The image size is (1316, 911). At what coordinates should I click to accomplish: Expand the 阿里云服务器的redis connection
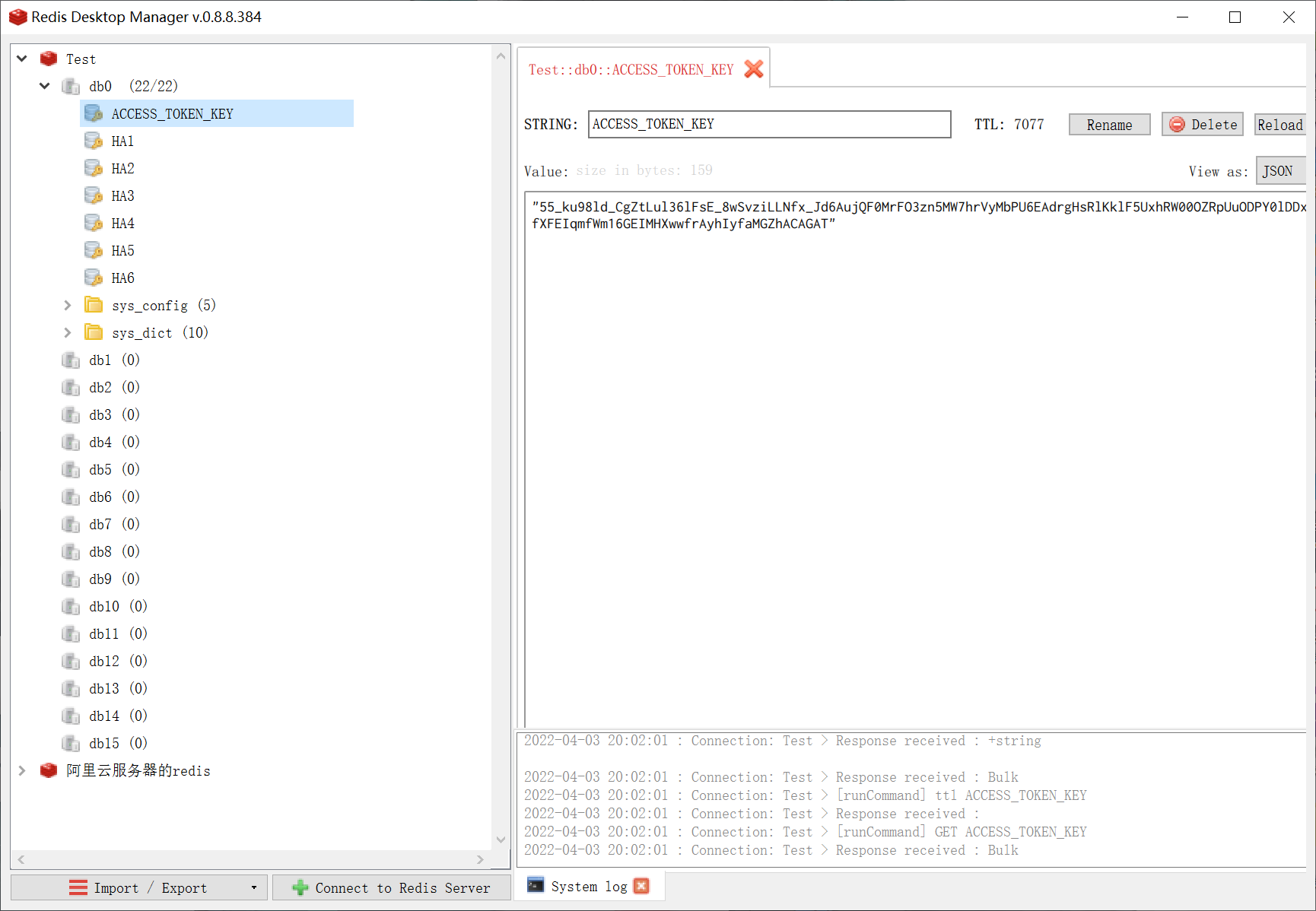point(22,770)
